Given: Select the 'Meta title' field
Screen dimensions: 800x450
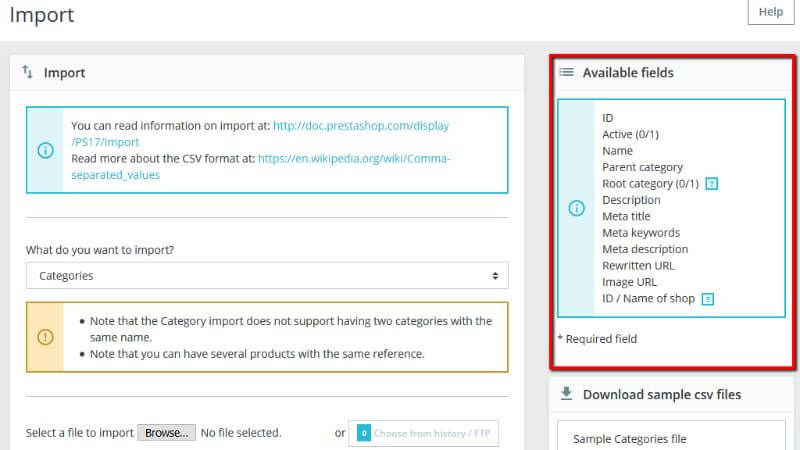Looking at the screenshot, I should [x=626, y=216].
